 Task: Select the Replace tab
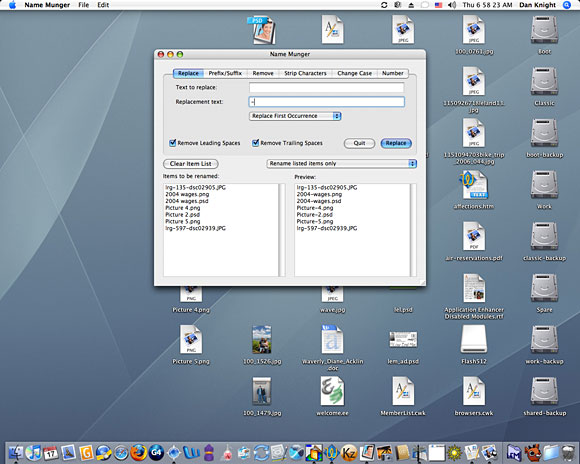click(x=188, y=73)
